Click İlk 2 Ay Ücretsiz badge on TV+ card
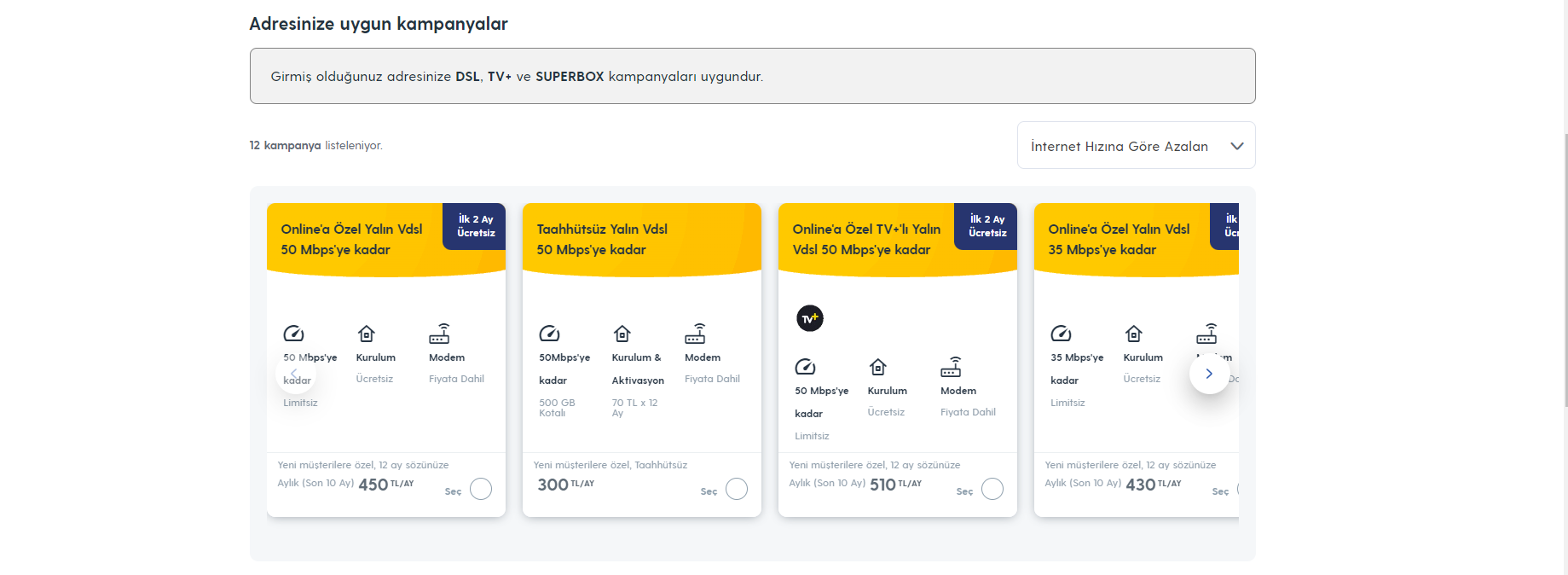Image resolution: width=1568 pixels, height=575 pixels. pos(987,226)
